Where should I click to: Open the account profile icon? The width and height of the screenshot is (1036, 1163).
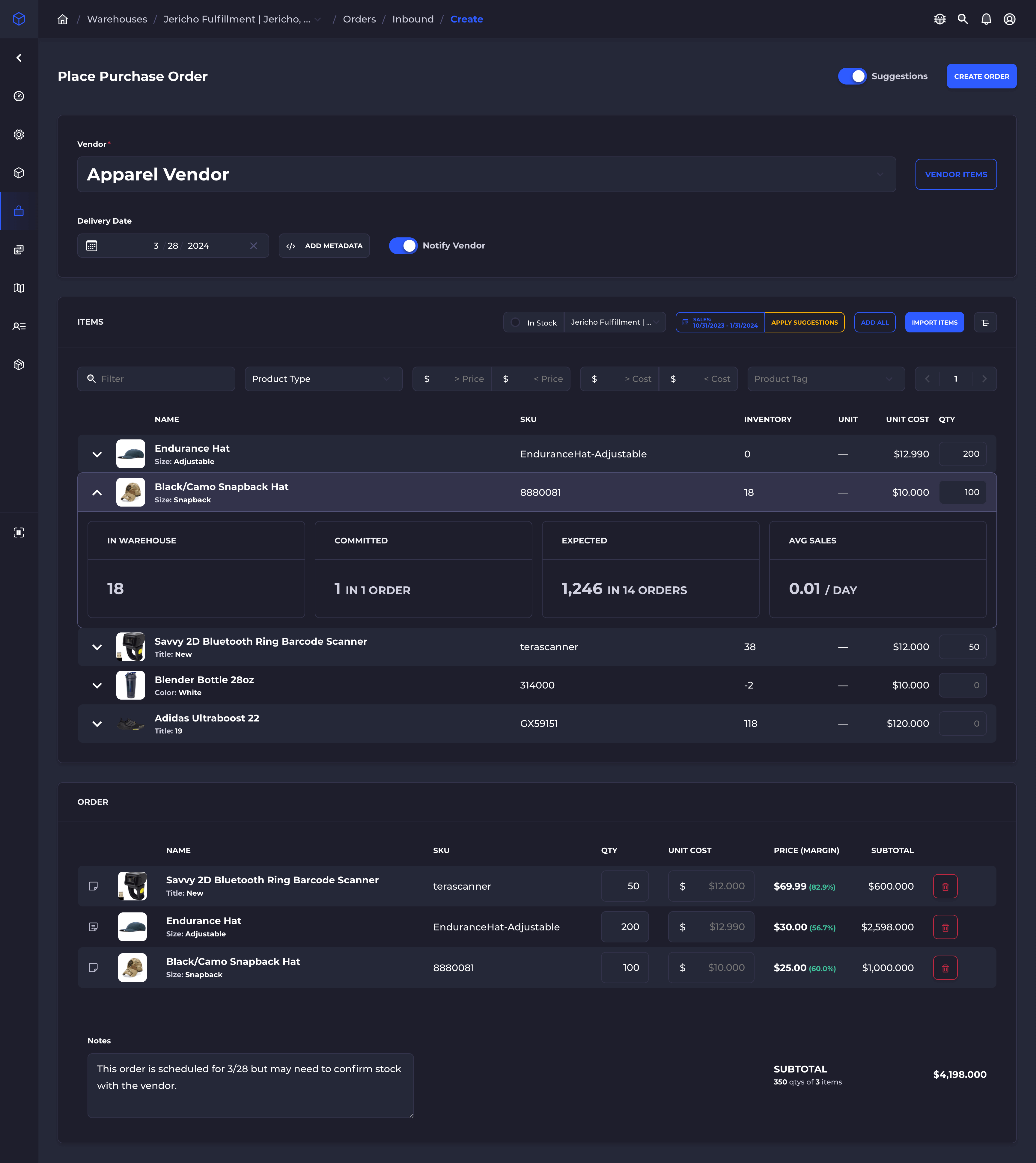(1009, 19)
